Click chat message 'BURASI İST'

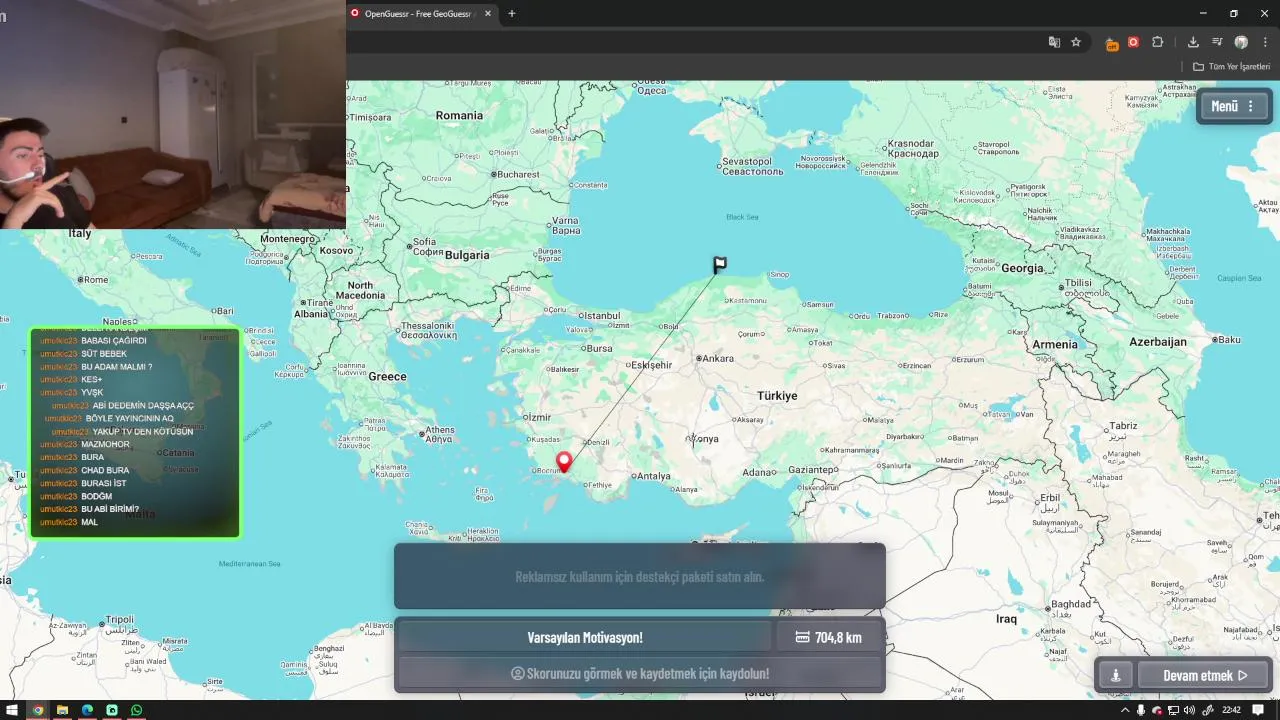coord(104,483)
